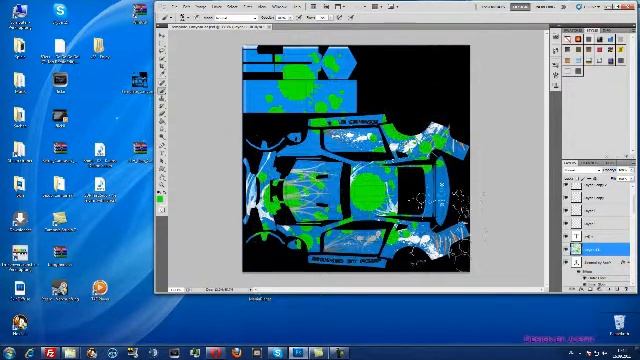The height and width of the screenshot is (360, 640).
Task: Select the Path Selection tool
Action: coord(162,161)
